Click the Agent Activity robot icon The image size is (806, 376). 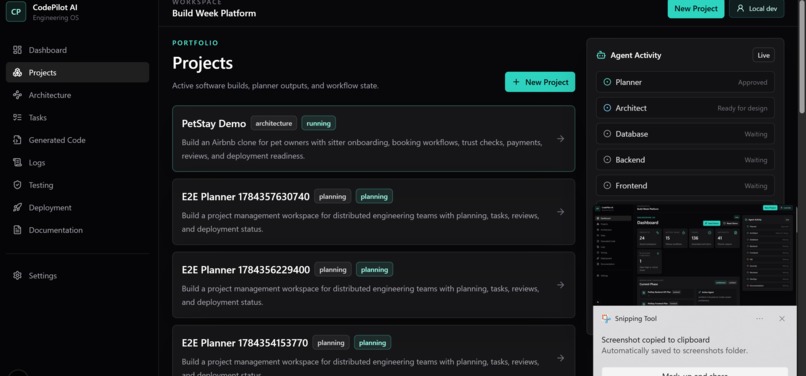[x=601, y=55]
